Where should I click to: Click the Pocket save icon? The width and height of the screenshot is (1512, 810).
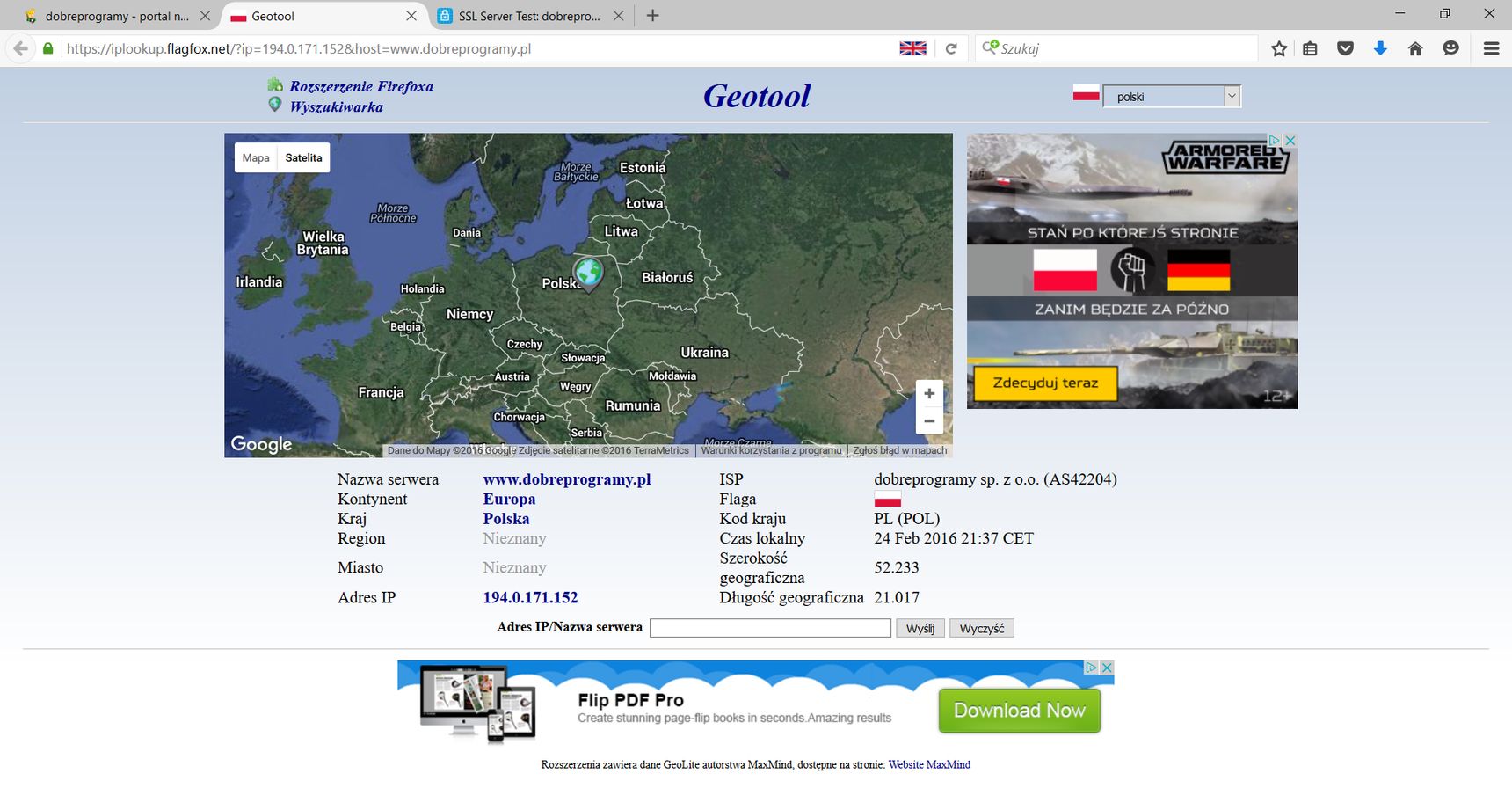click(1345, 48)
